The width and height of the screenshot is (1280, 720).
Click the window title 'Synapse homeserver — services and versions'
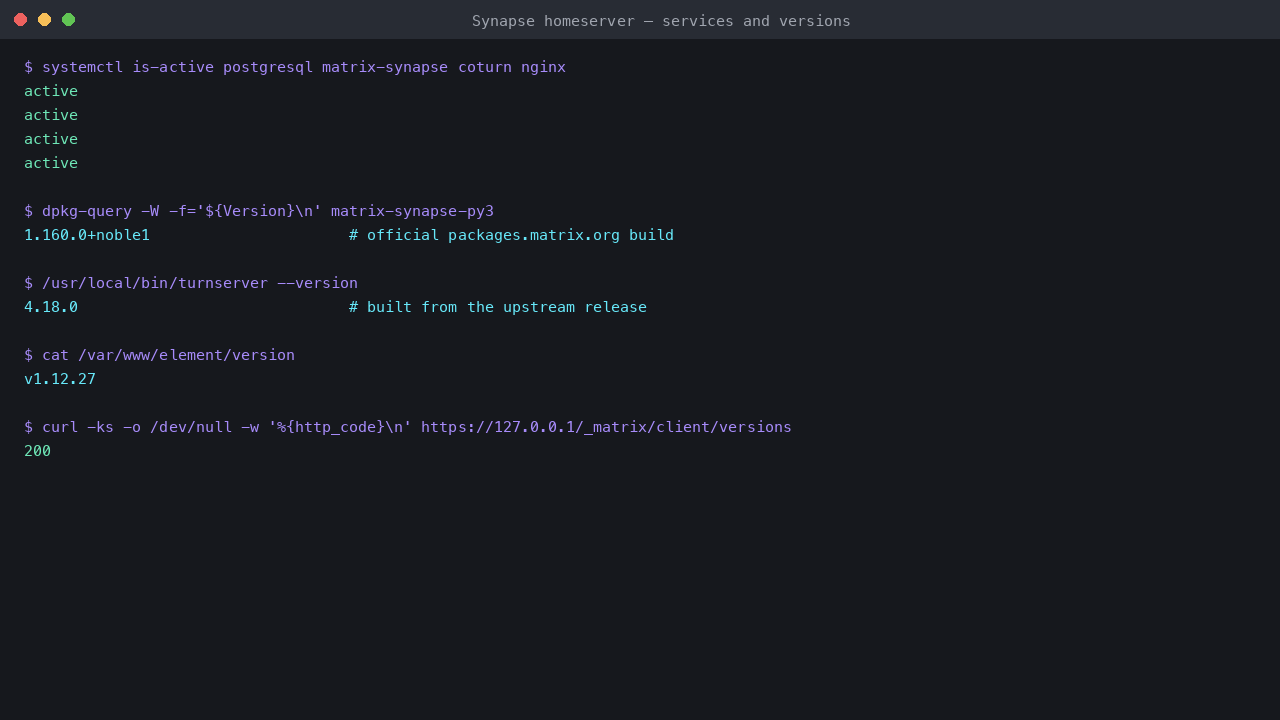[x=661, y=21]
